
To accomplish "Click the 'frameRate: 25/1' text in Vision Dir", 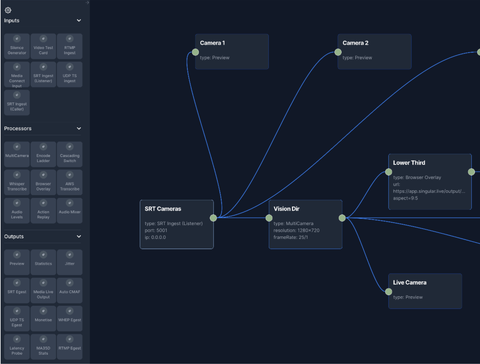I will click(x=291, y=237).
